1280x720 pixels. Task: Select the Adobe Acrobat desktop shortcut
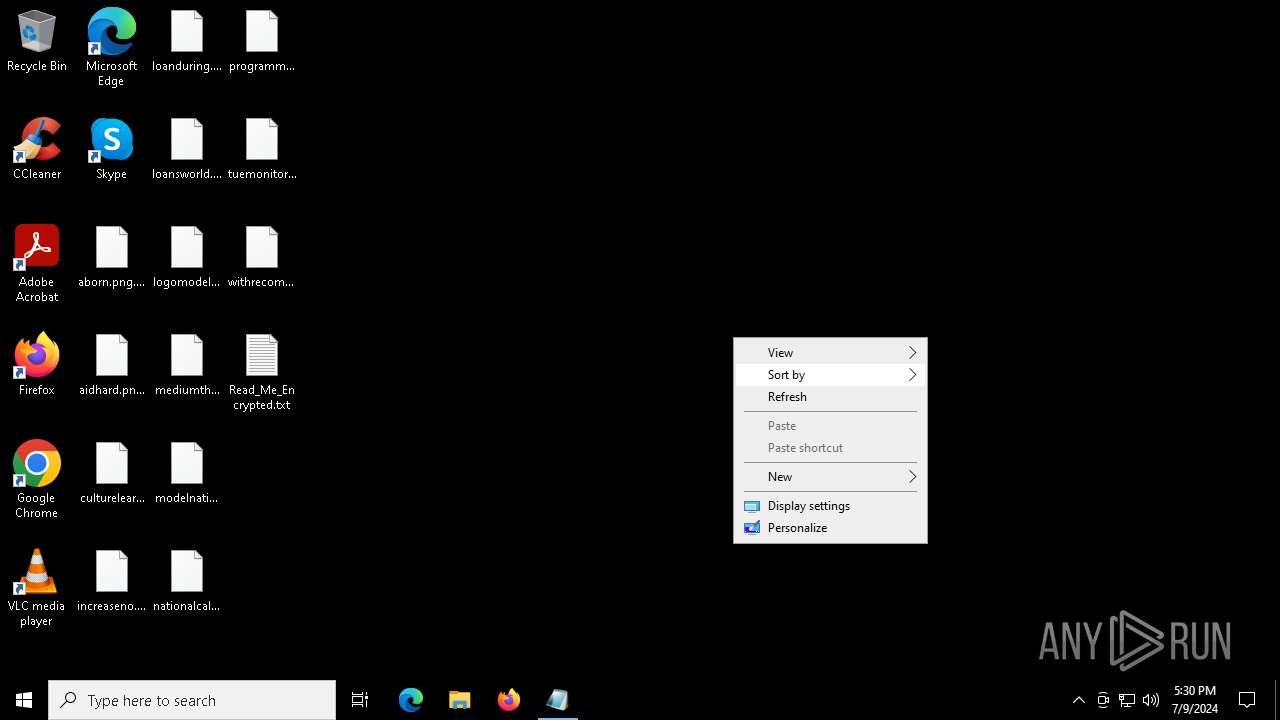[37, 264]
